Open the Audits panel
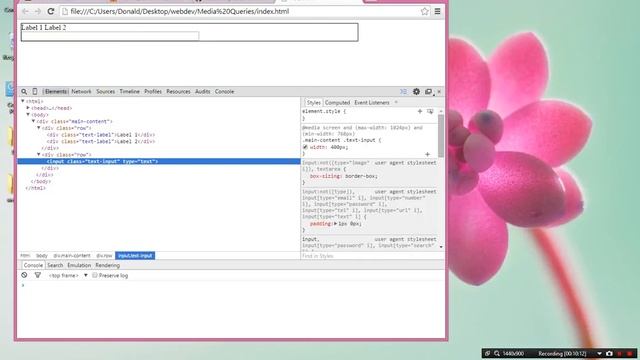The height and width of the screenshot is (360, 640). coord(202,91)
